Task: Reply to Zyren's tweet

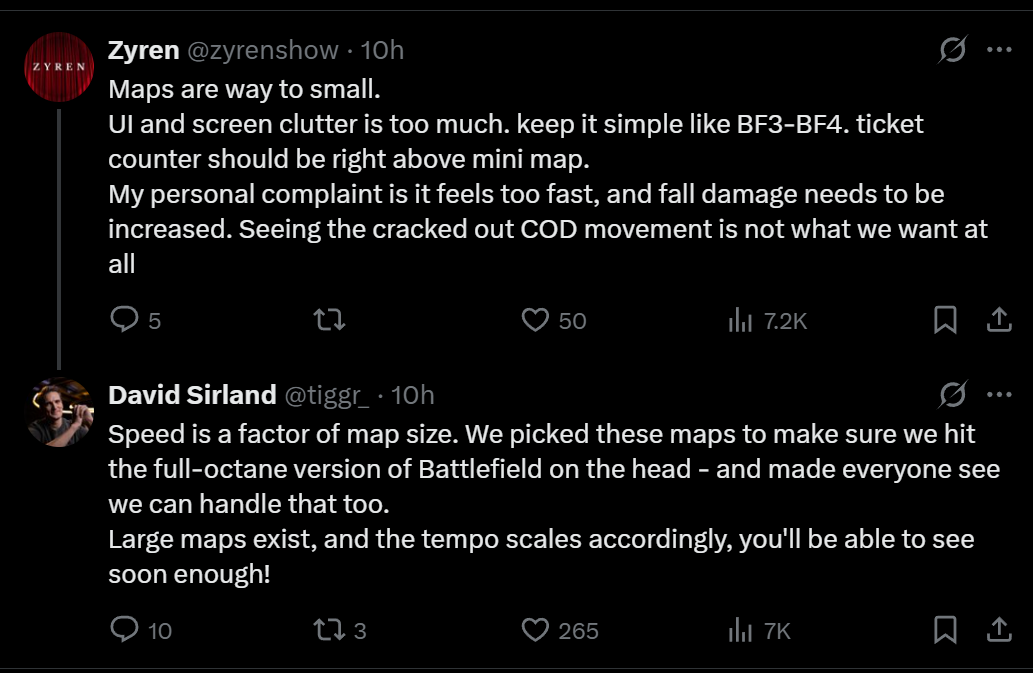Action: 135,320
